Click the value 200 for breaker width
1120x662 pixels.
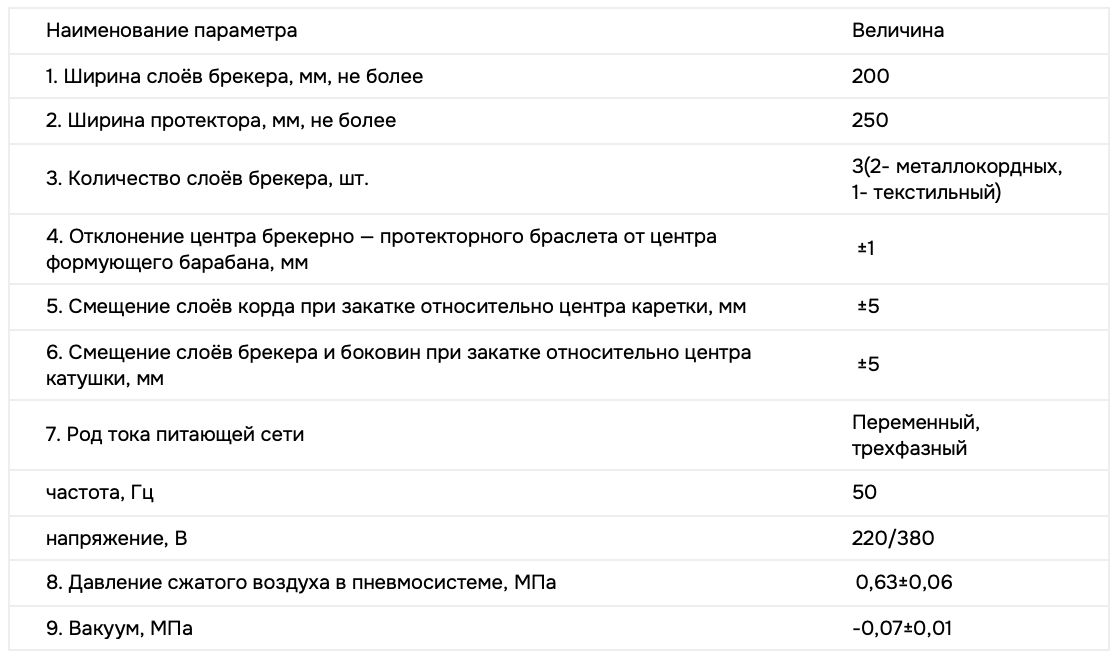[870, 76]
